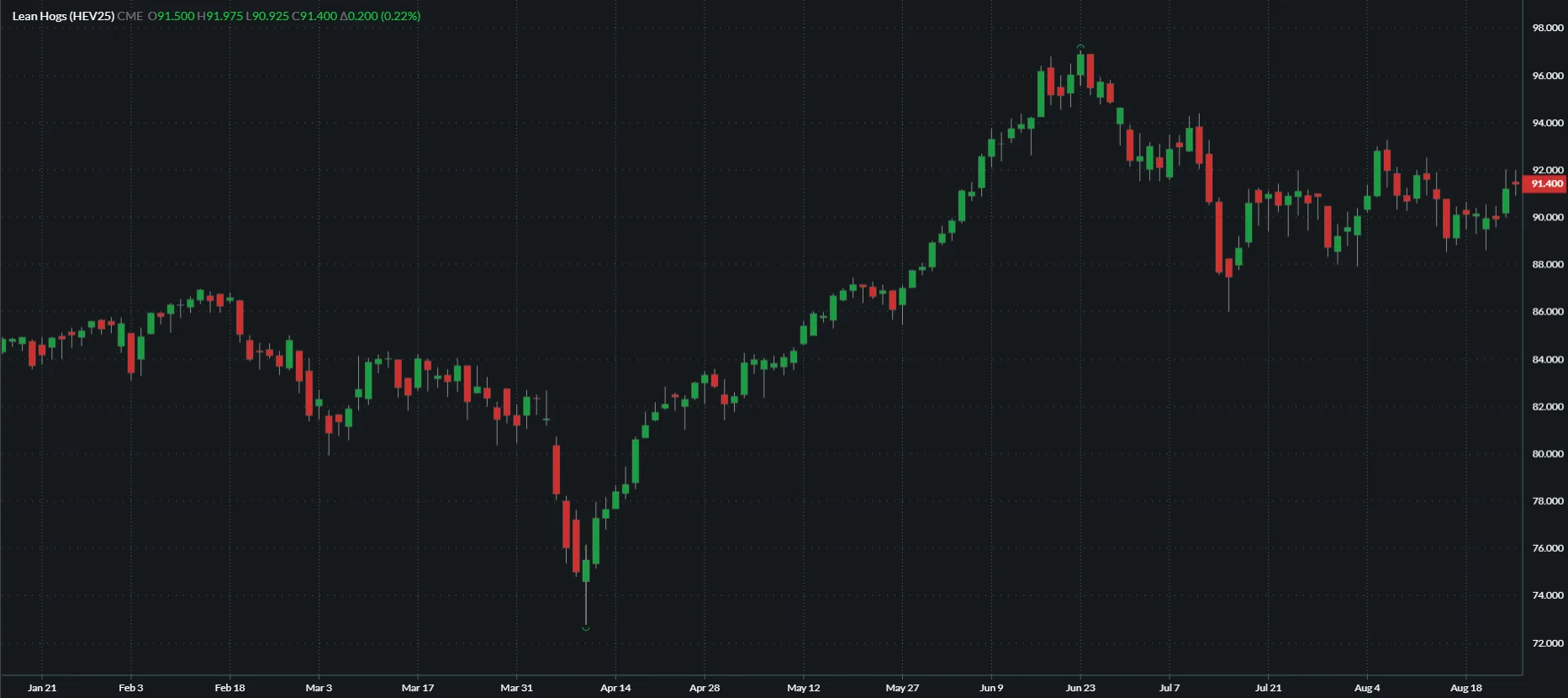Select the Jun 23 date label
This screenshot has height=698, width=1568.
1080,688
